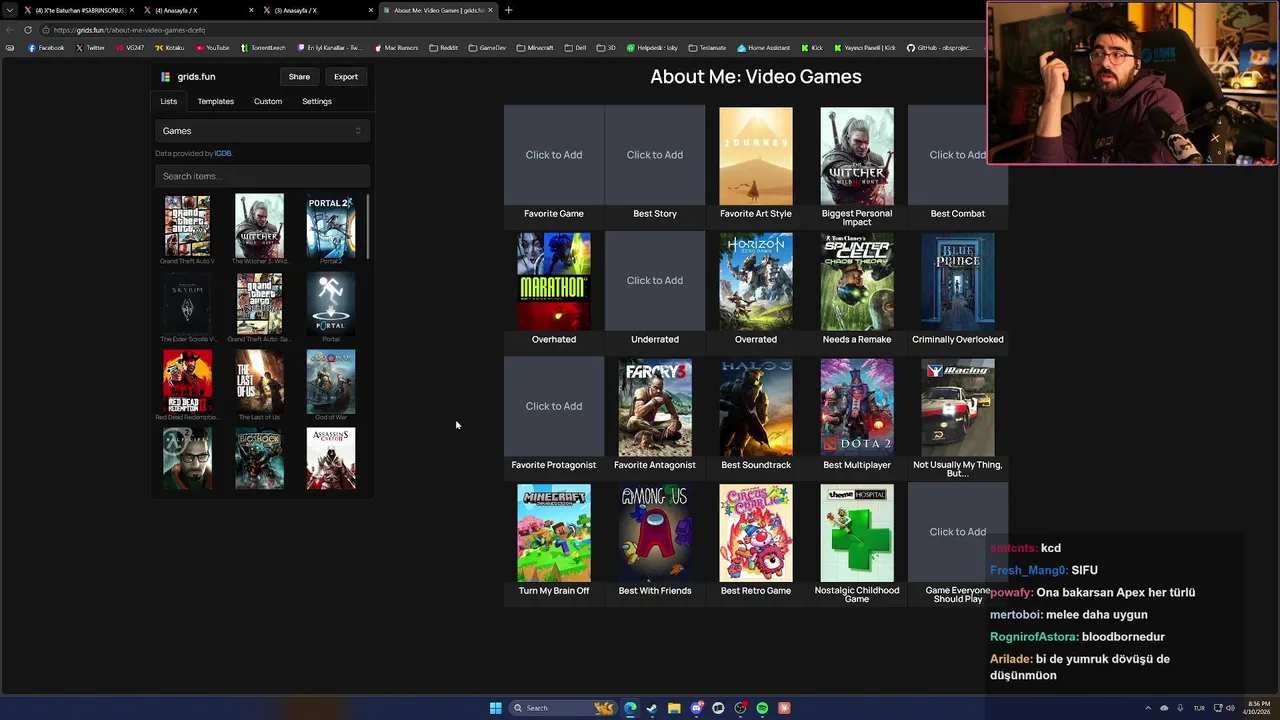Open the Mac Rumors bookmark
Screen dimensions: 1280x720
(396, 48)
